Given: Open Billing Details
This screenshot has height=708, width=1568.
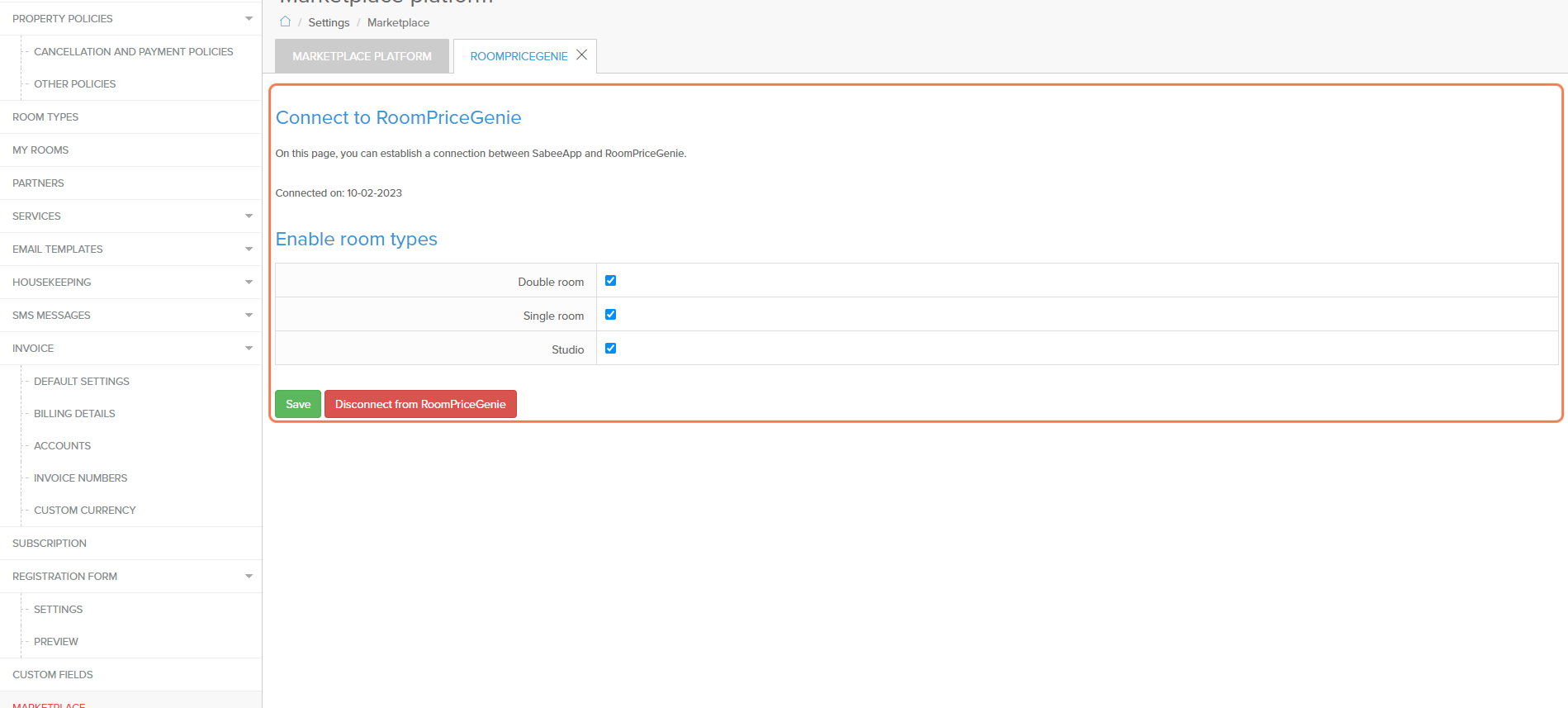Looking at the screenshot, I should [x=74, y=413].
